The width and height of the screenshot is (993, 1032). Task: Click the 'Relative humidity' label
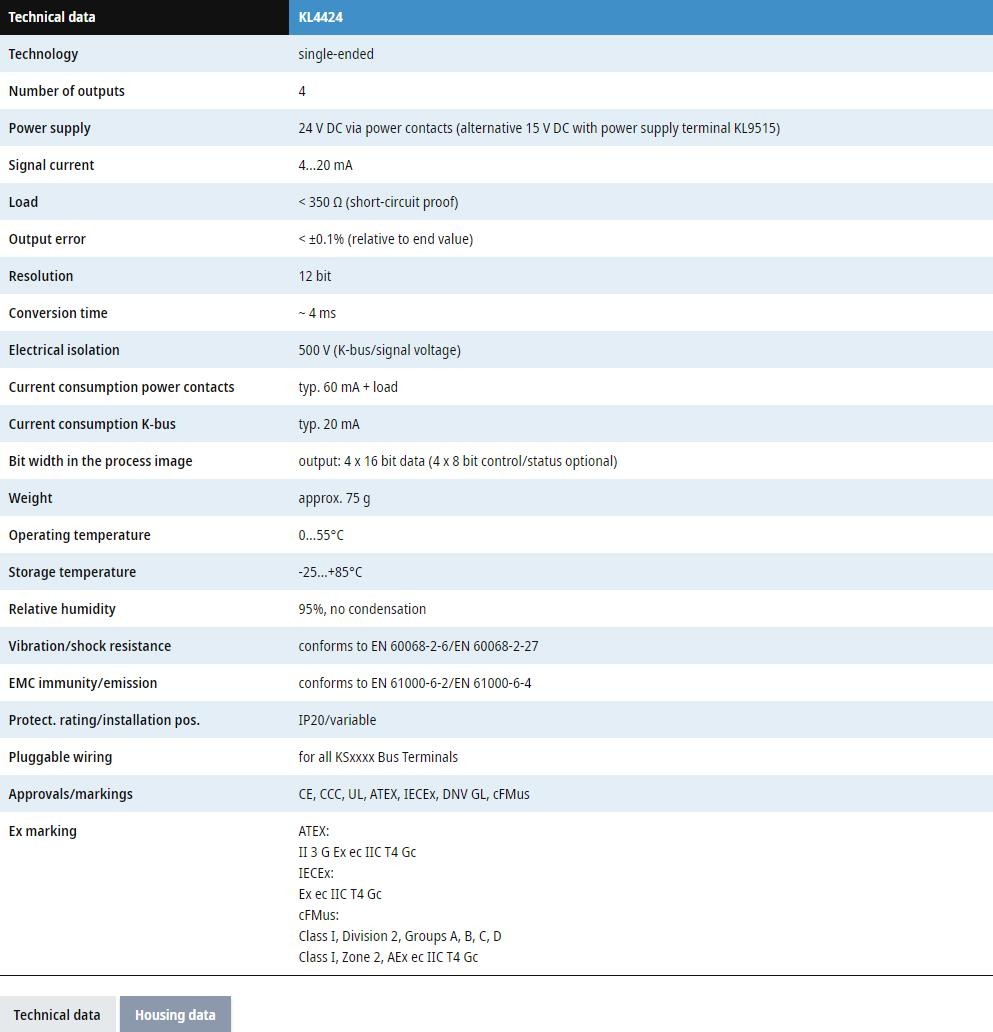[62, 609]
